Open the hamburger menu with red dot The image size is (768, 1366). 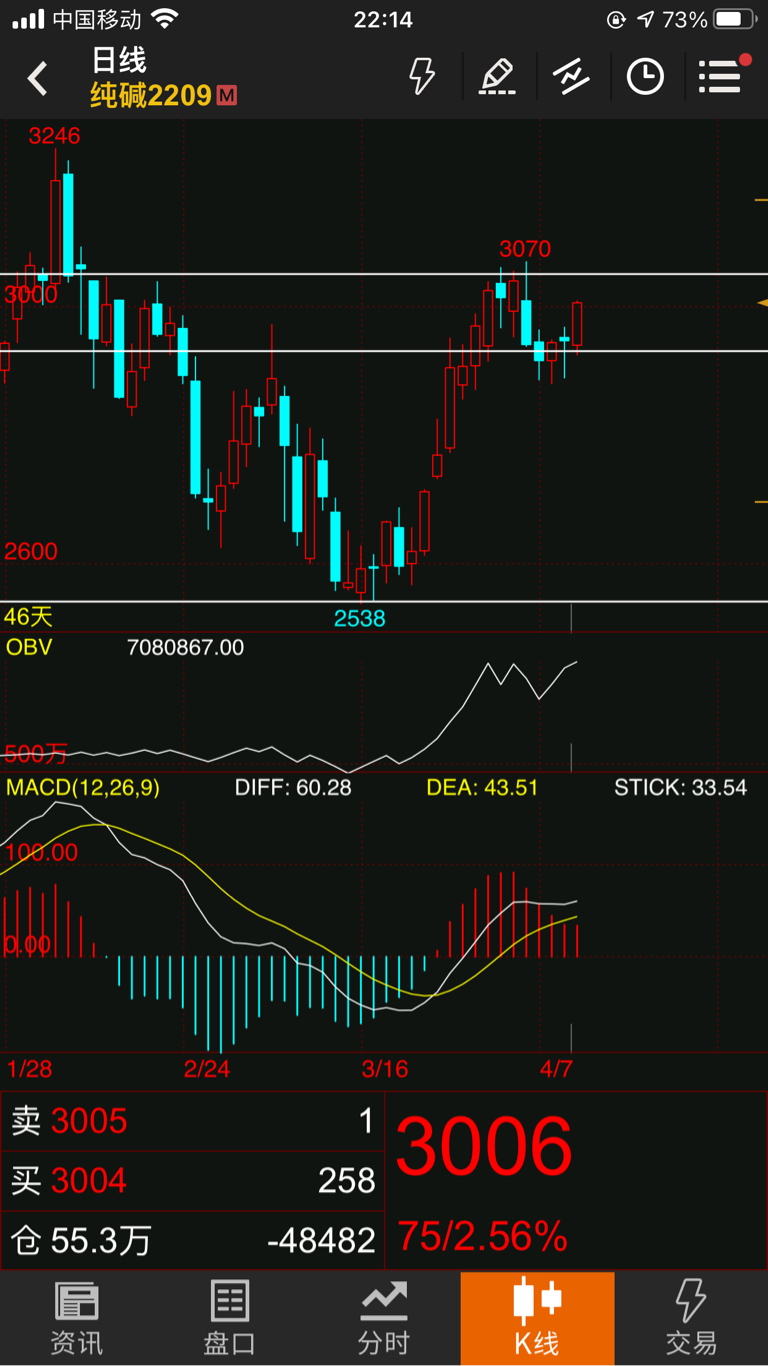722,75
